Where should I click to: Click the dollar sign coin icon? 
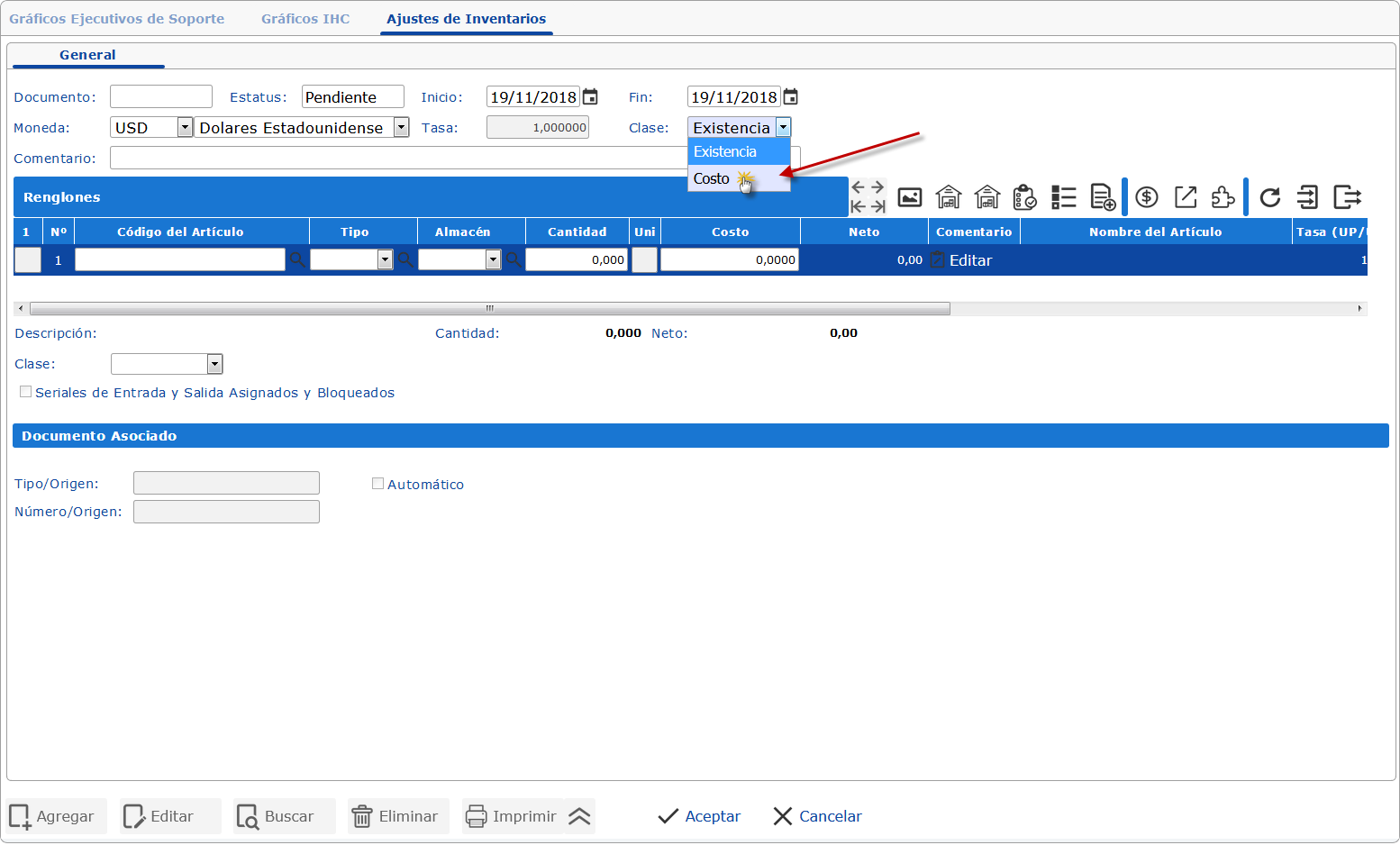1146,197
